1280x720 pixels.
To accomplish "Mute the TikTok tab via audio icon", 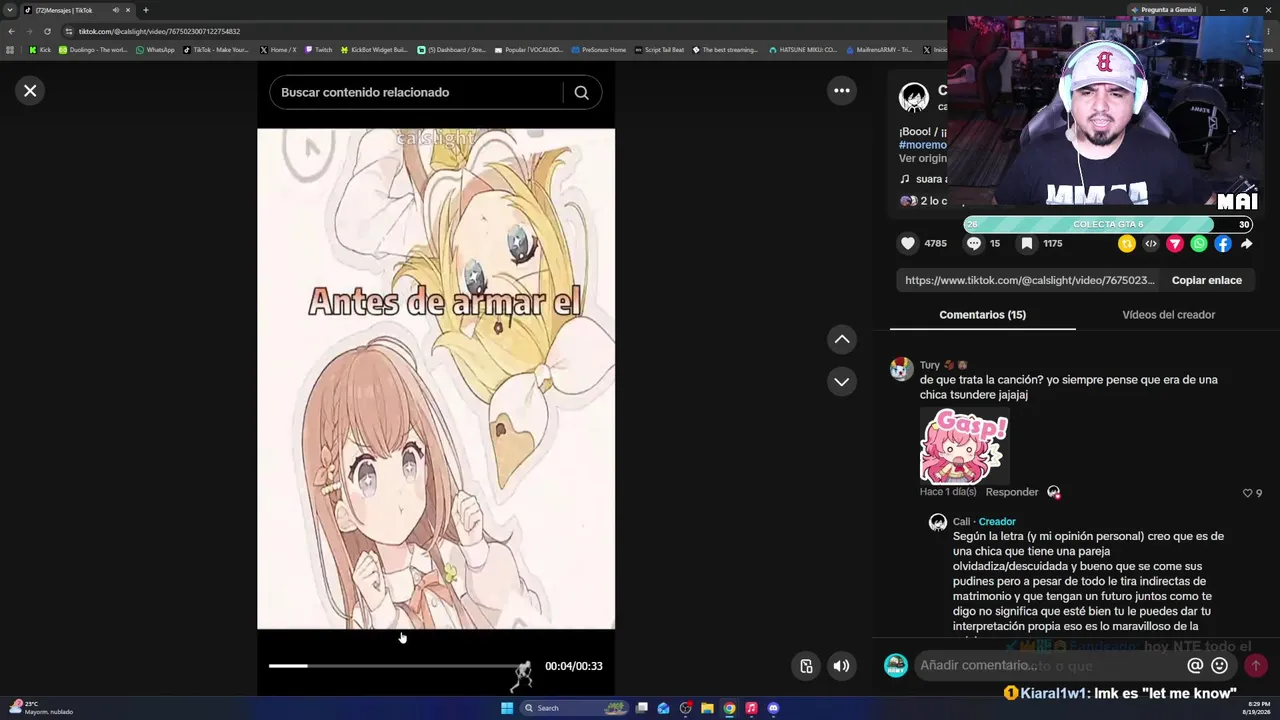I will coord(116,10).
